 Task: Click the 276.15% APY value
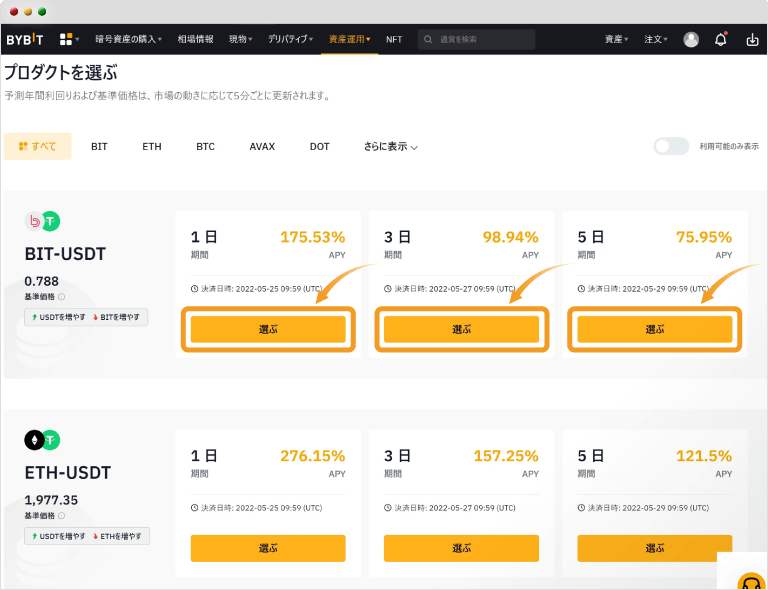click(x=312, y=456)
